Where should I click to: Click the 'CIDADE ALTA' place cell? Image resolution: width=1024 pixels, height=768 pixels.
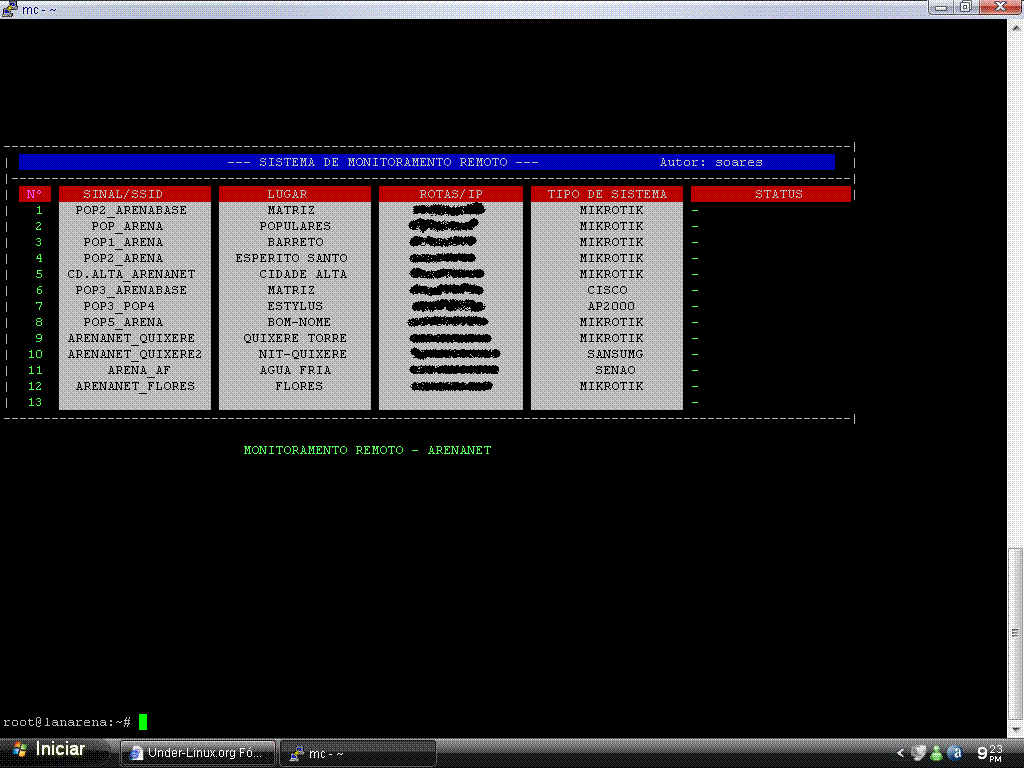[302, 274]
